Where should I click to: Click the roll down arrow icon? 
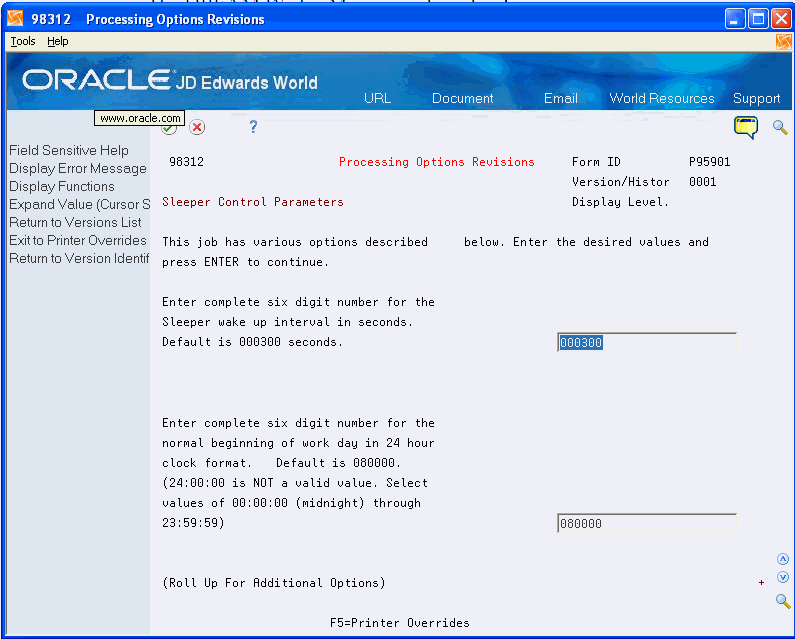tap(783, 577)
